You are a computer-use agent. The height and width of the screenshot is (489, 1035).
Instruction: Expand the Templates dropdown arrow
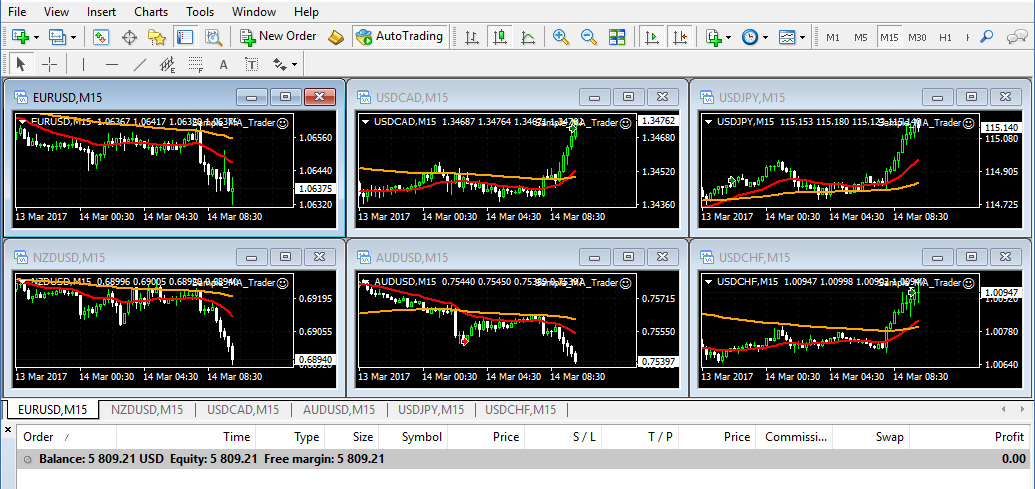click(803, 38)
